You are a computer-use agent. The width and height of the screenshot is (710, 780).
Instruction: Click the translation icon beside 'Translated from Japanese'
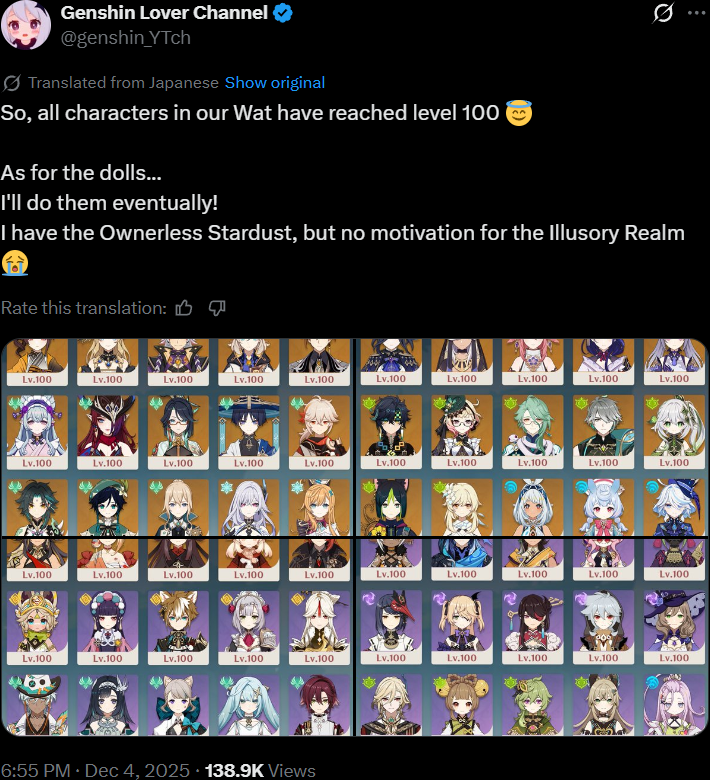11,83
